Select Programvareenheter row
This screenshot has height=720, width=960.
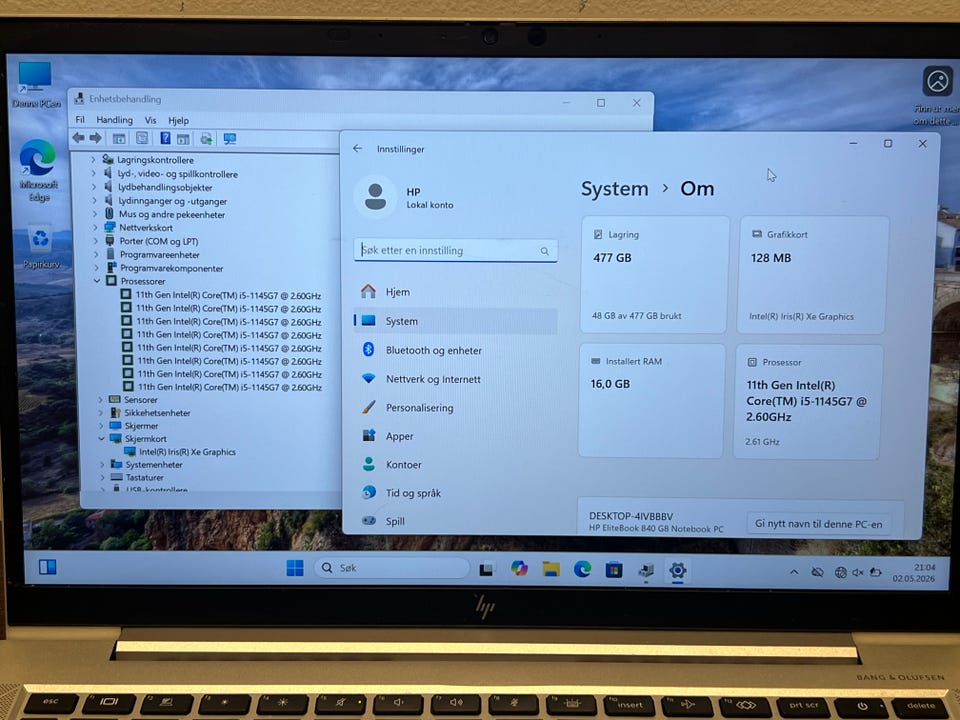tap(159, 255)
